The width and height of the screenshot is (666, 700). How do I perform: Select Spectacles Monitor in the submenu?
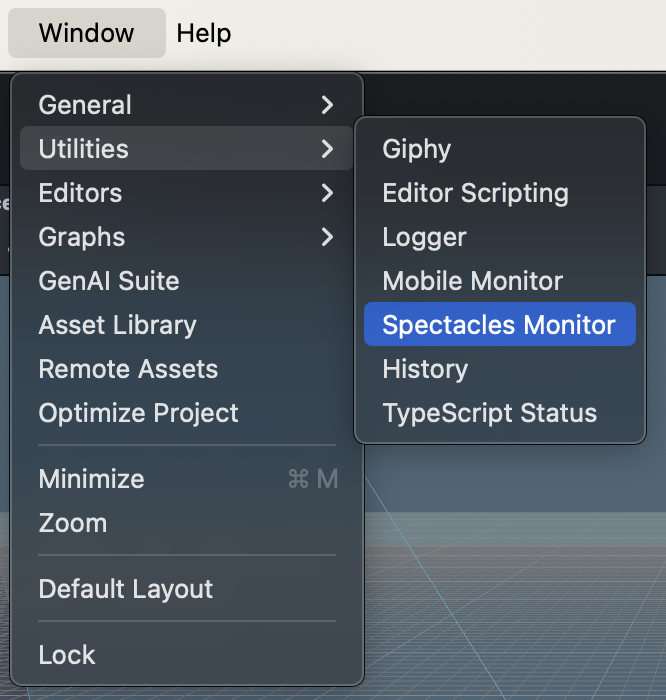(x=499, y=325)
